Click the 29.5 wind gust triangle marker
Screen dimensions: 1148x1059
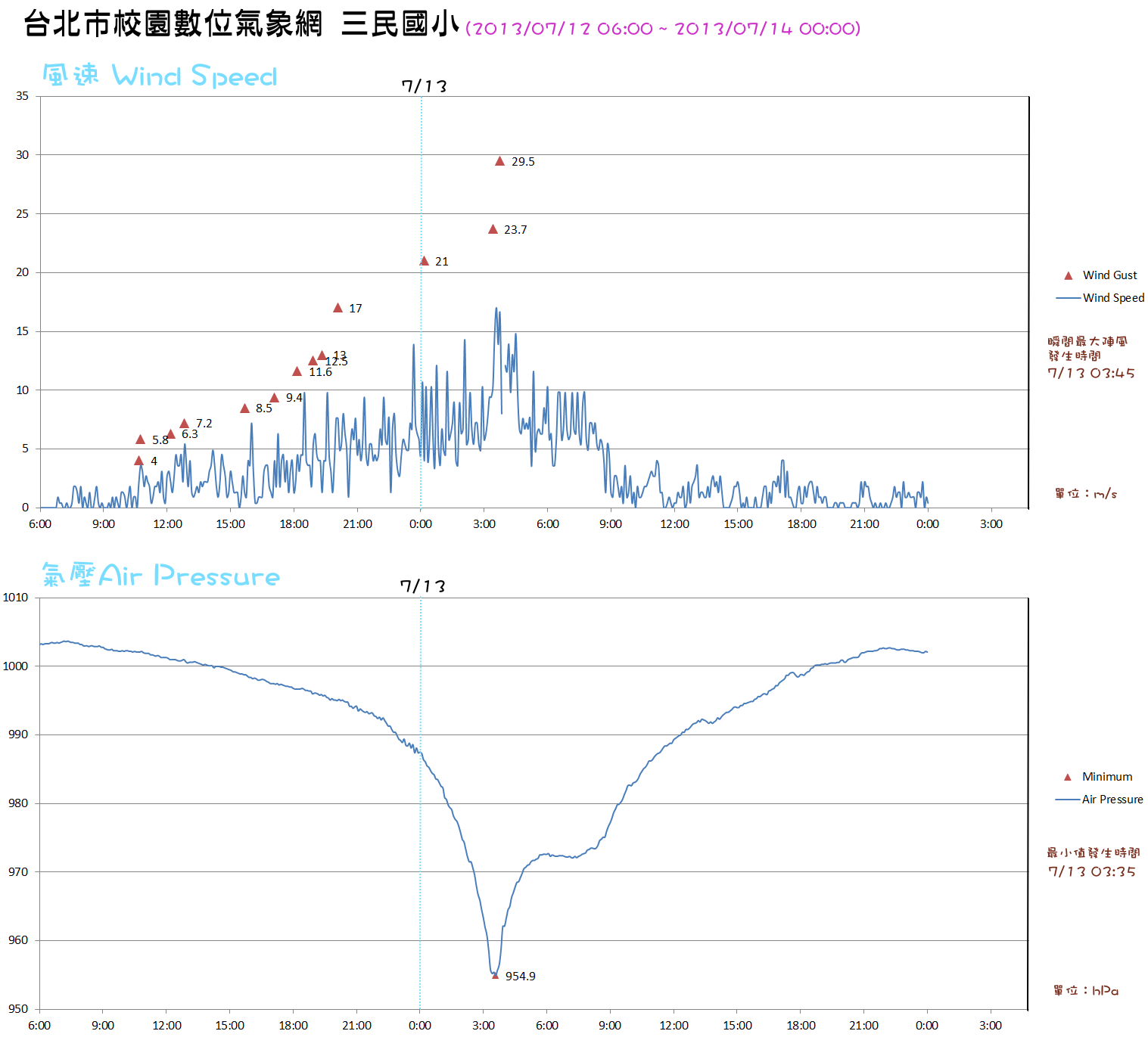point(499,161)
